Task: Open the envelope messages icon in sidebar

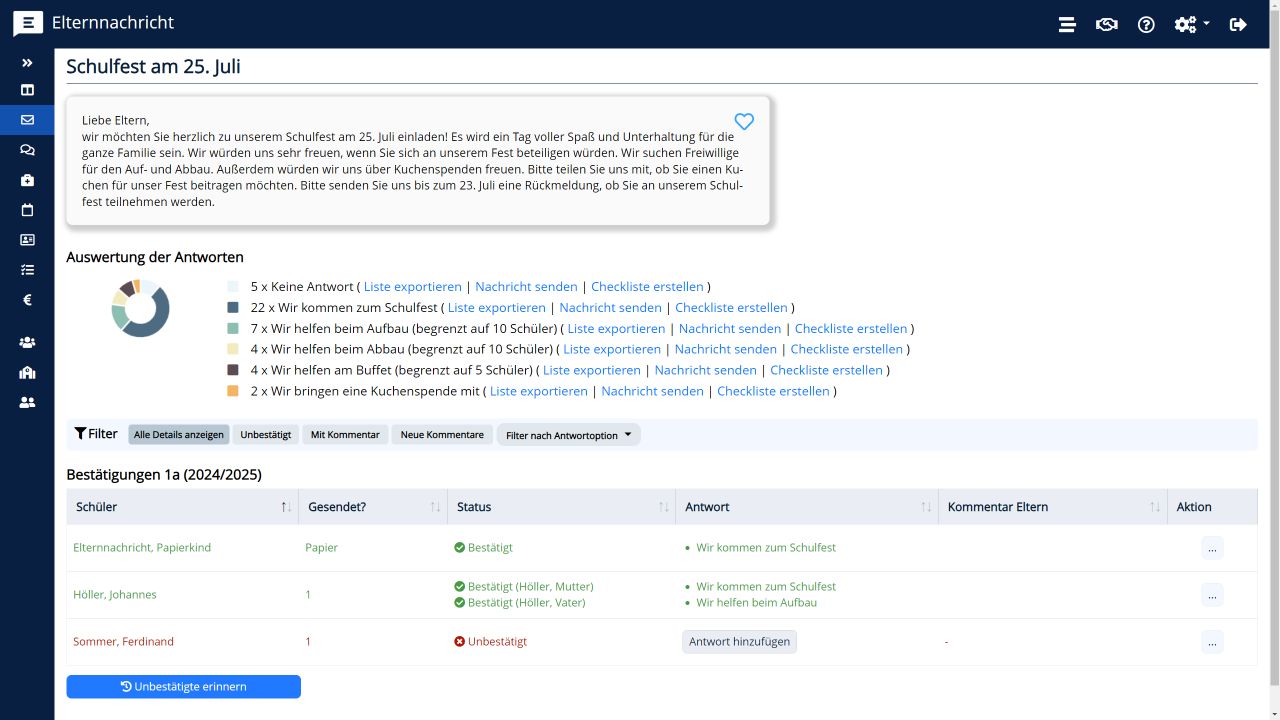Action: pos(27,120)
